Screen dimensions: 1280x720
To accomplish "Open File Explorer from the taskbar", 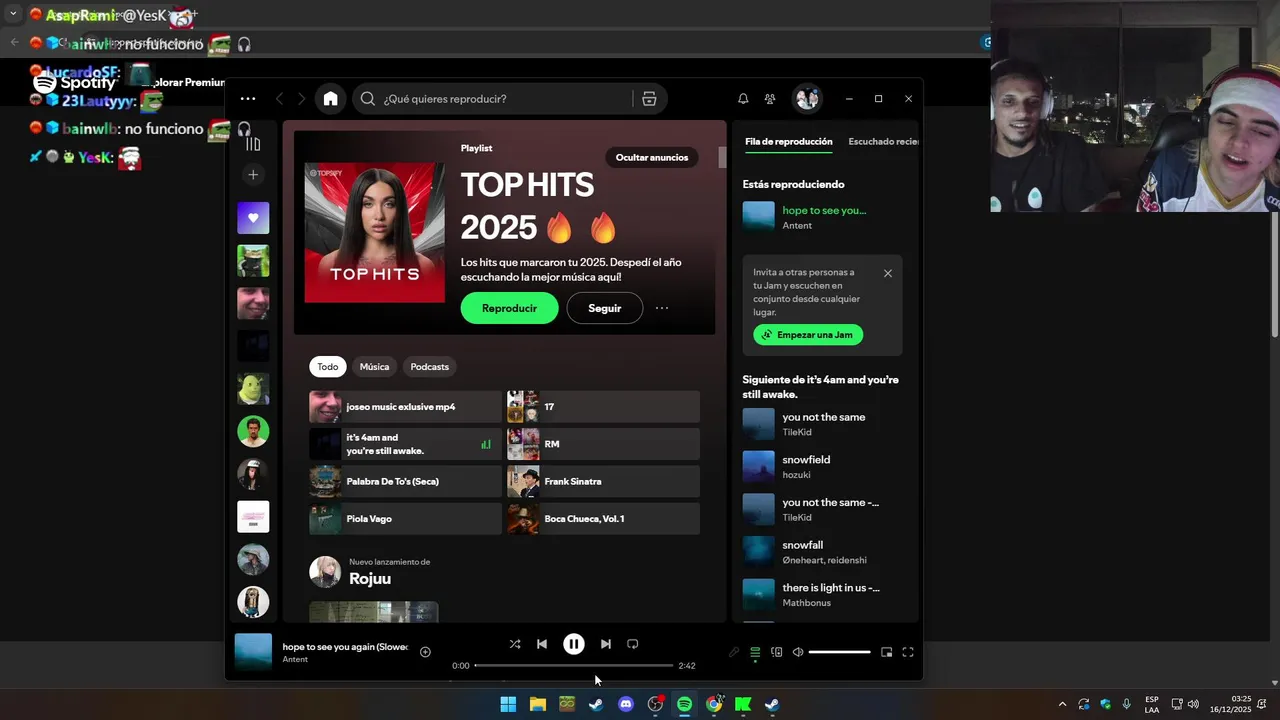I will click(x=538, y=704).
